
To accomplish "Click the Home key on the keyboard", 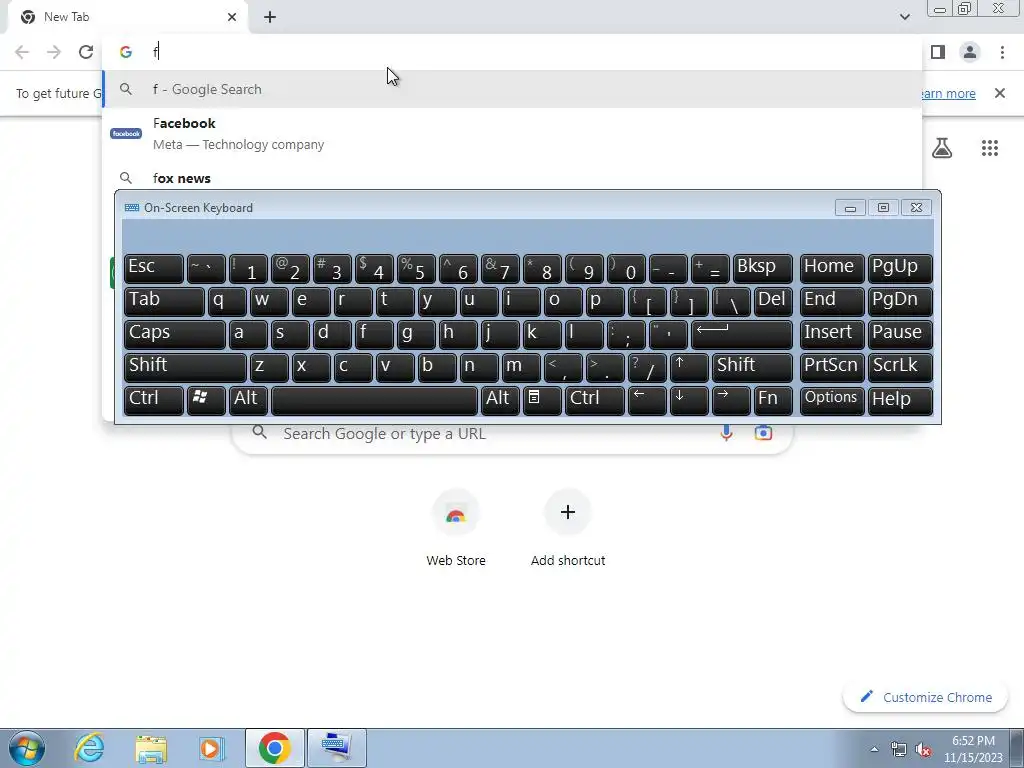I will point(832,268).
